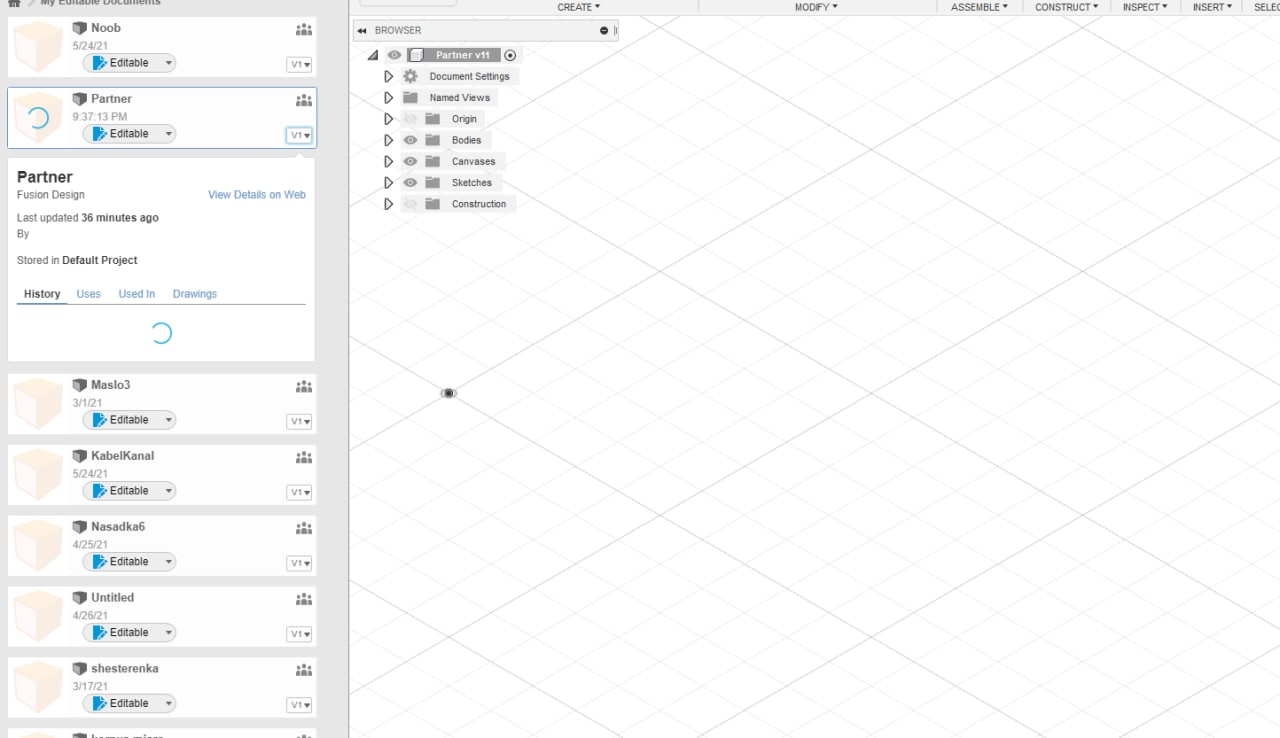This screenshot has height=738, width=1280.
Task: Open sharing people icon for KabelKanal
Action: 304,458
